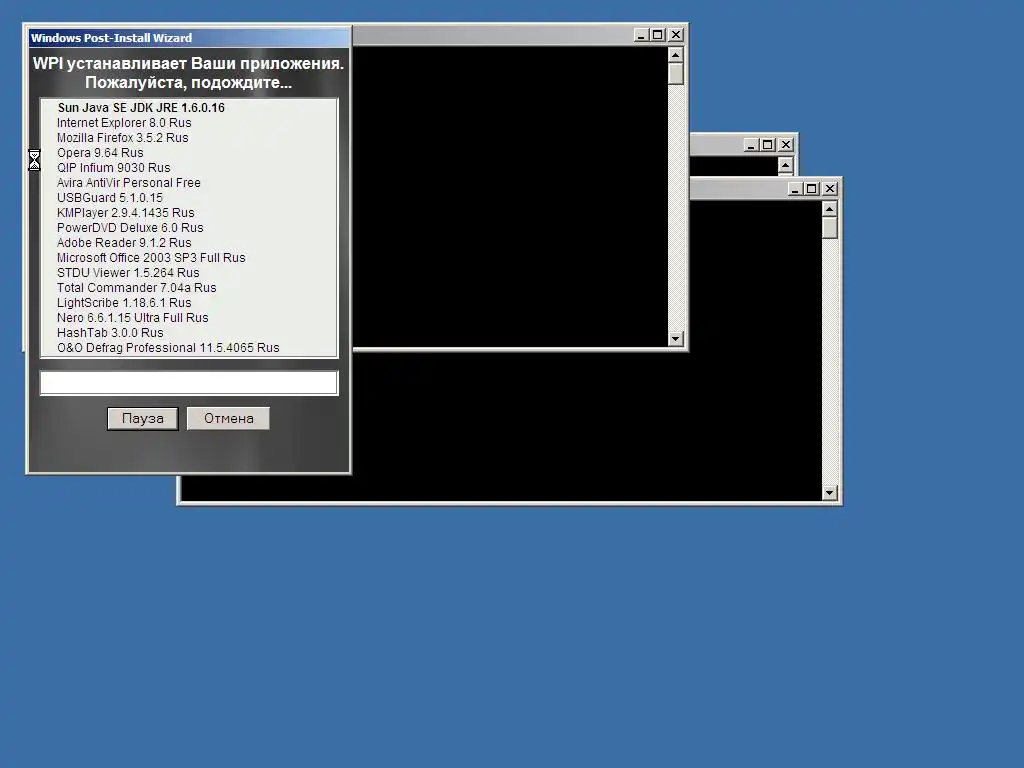Click the hourglass icon beside the list
Screen dimensions: 1024x768
(35, 160)
